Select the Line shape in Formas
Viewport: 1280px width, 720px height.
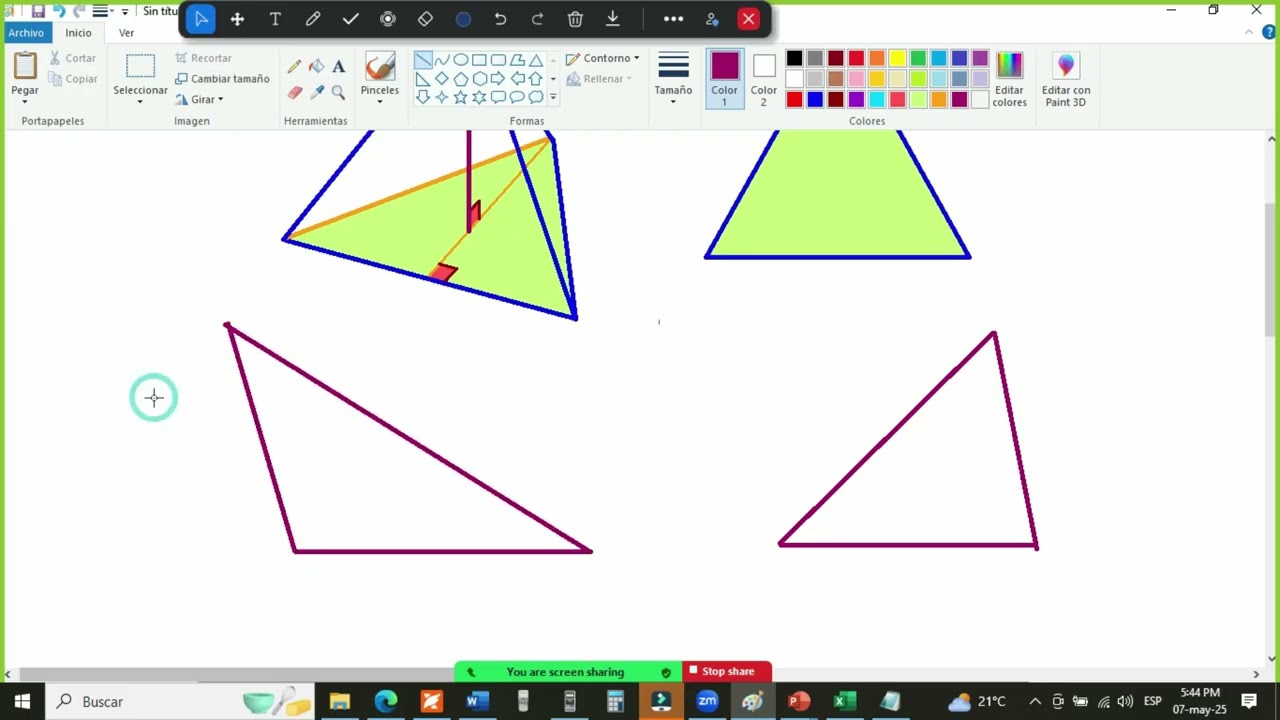tap(423, 60)
